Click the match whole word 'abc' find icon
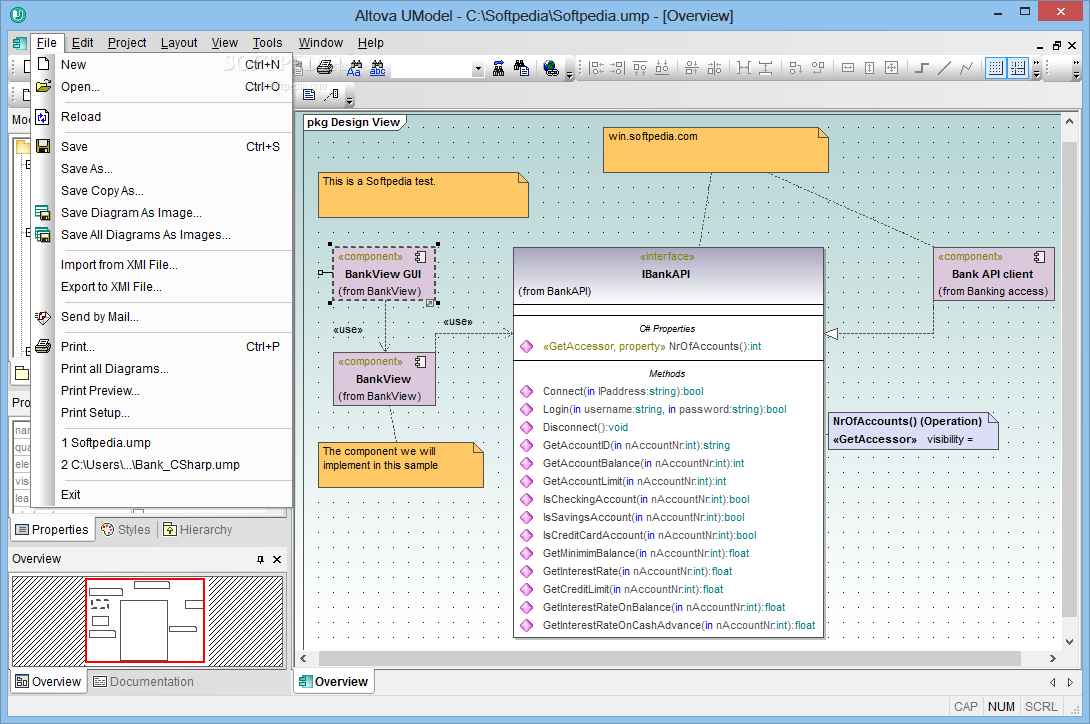Viewport: 1090px width, 724px height. pyautogui.click(x=377, y=67)
